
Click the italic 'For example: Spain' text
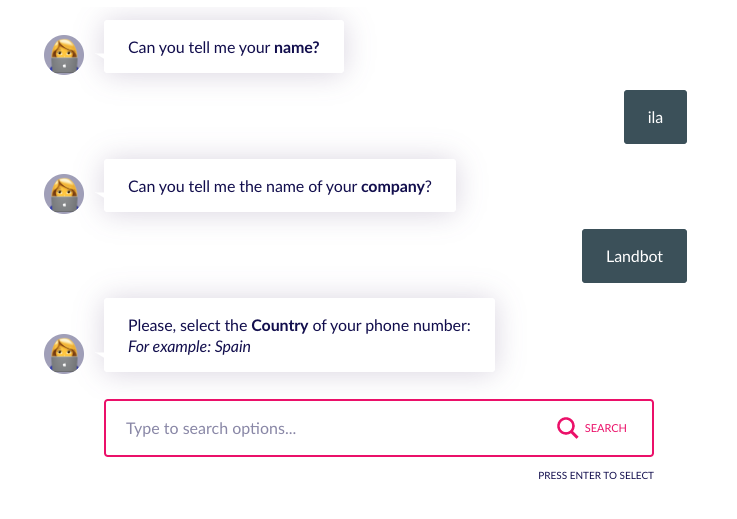[x=189, y=347]
